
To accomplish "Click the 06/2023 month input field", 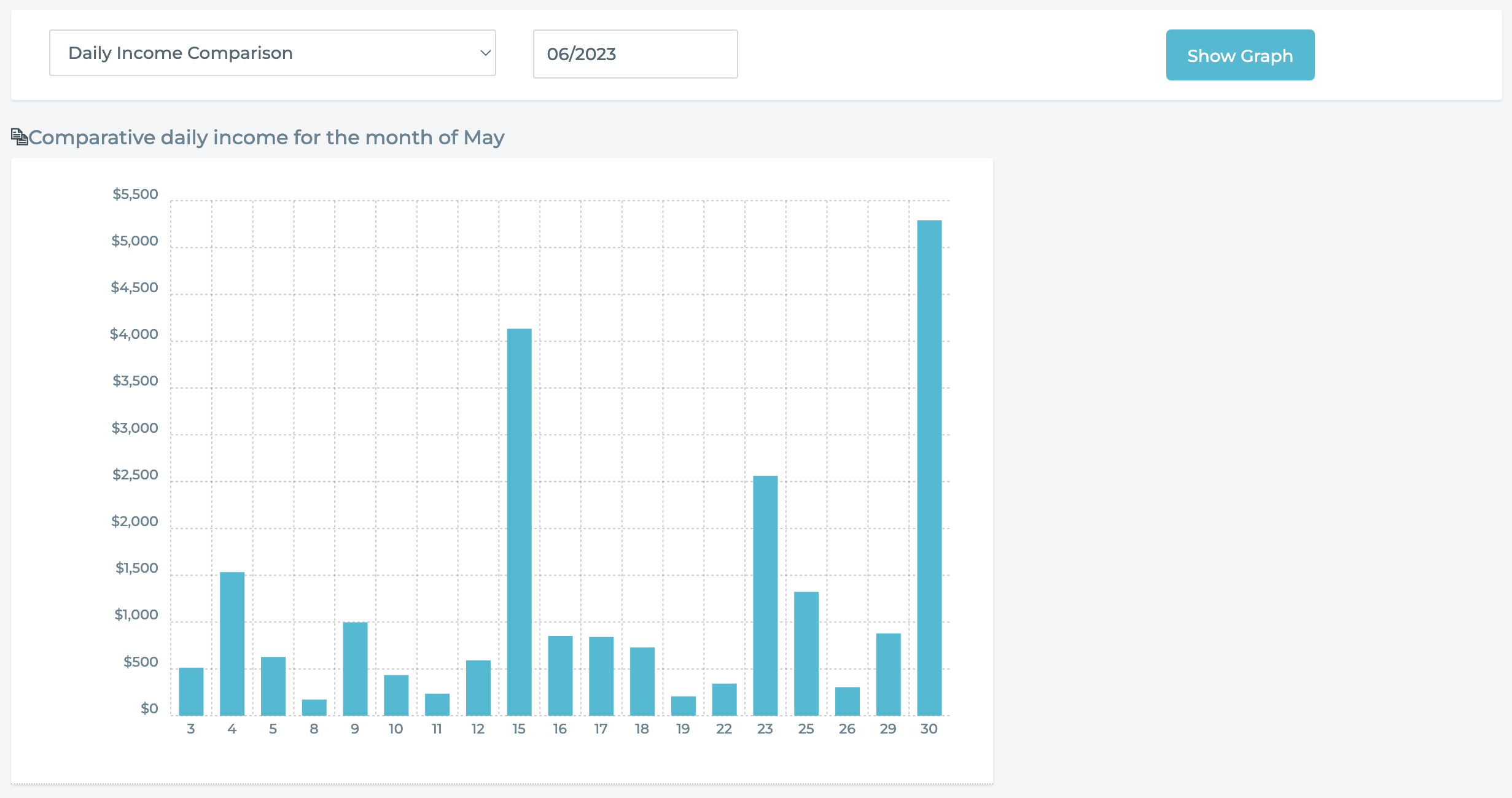I will click(x=635, y=54).
